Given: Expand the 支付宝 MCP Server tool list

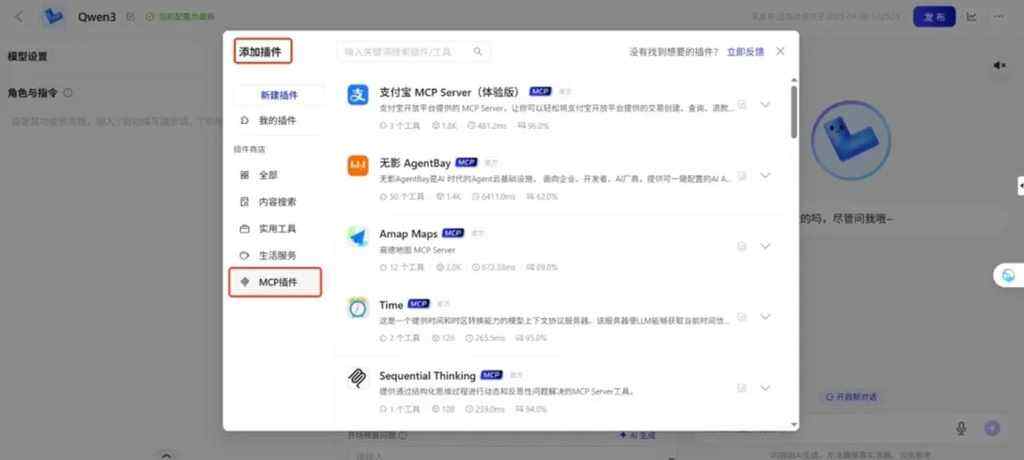Looking at the screenshot, I should pyautogui.click(x=765, y=105).
